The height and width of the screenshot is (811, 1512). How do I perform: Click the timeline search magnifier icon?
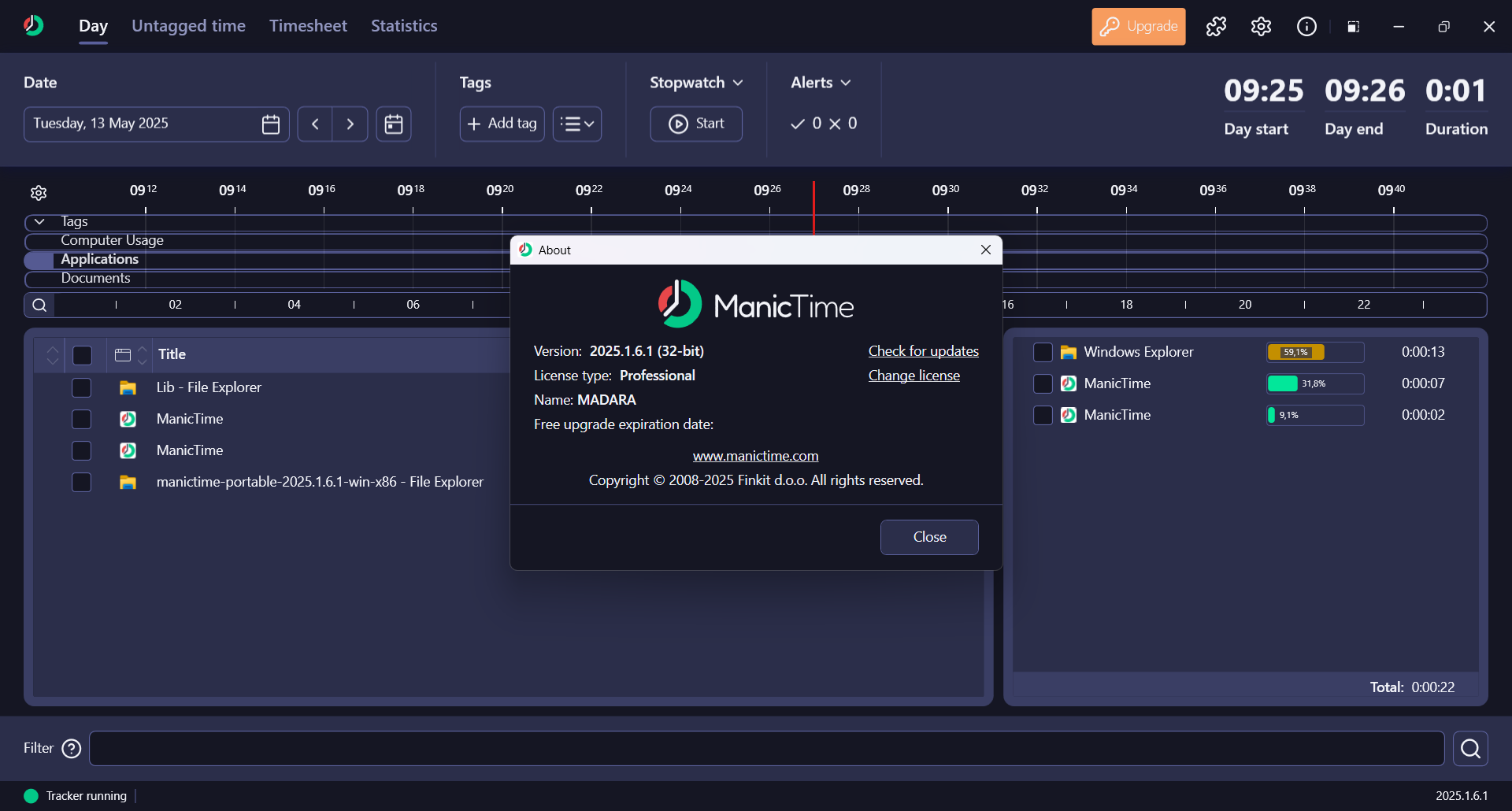coord(39,305)
